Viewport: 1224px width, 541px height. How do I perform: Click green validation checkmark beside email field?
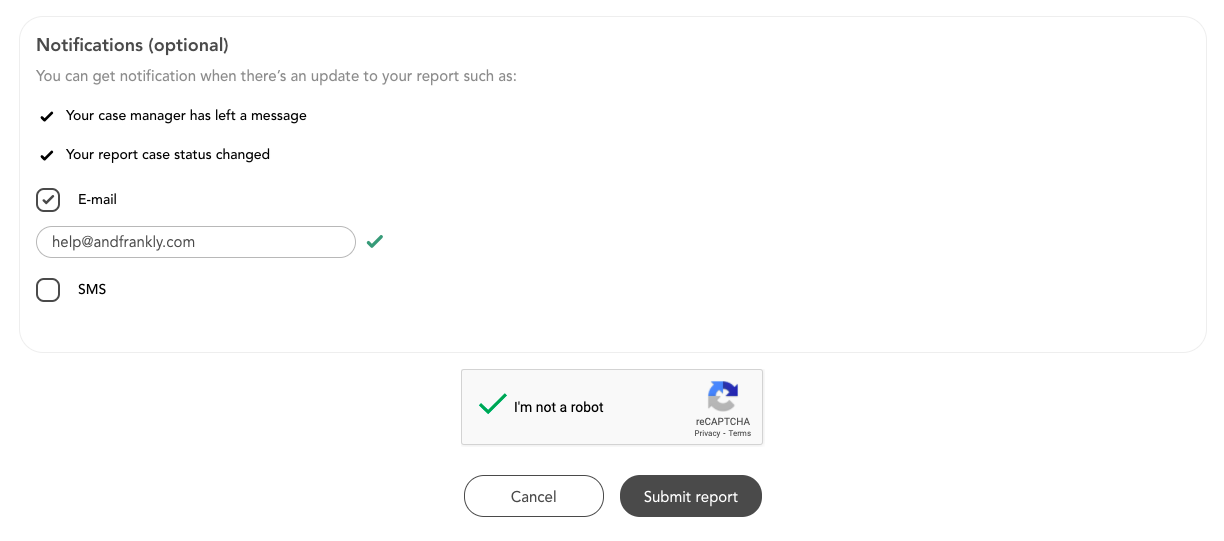[374, 241]
